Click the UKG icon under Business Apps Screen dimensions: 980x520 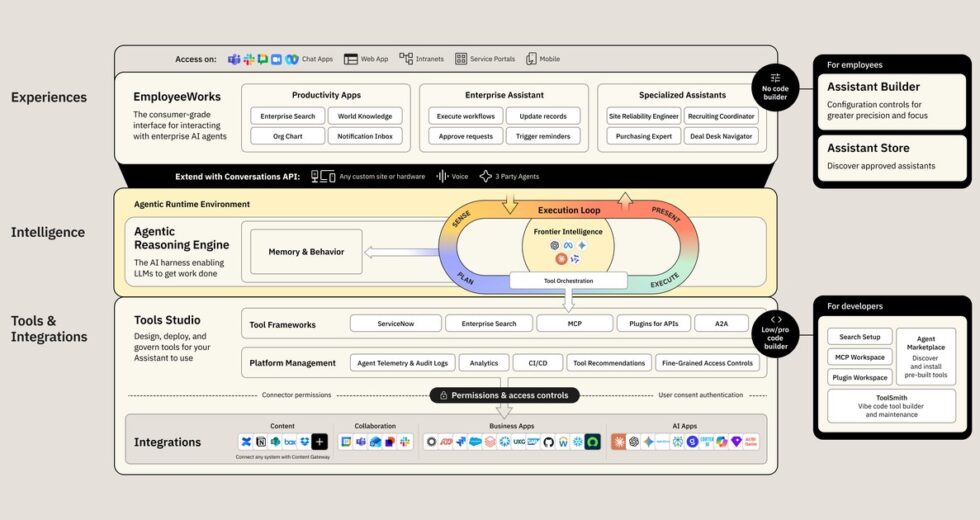[x=519, y=442]
